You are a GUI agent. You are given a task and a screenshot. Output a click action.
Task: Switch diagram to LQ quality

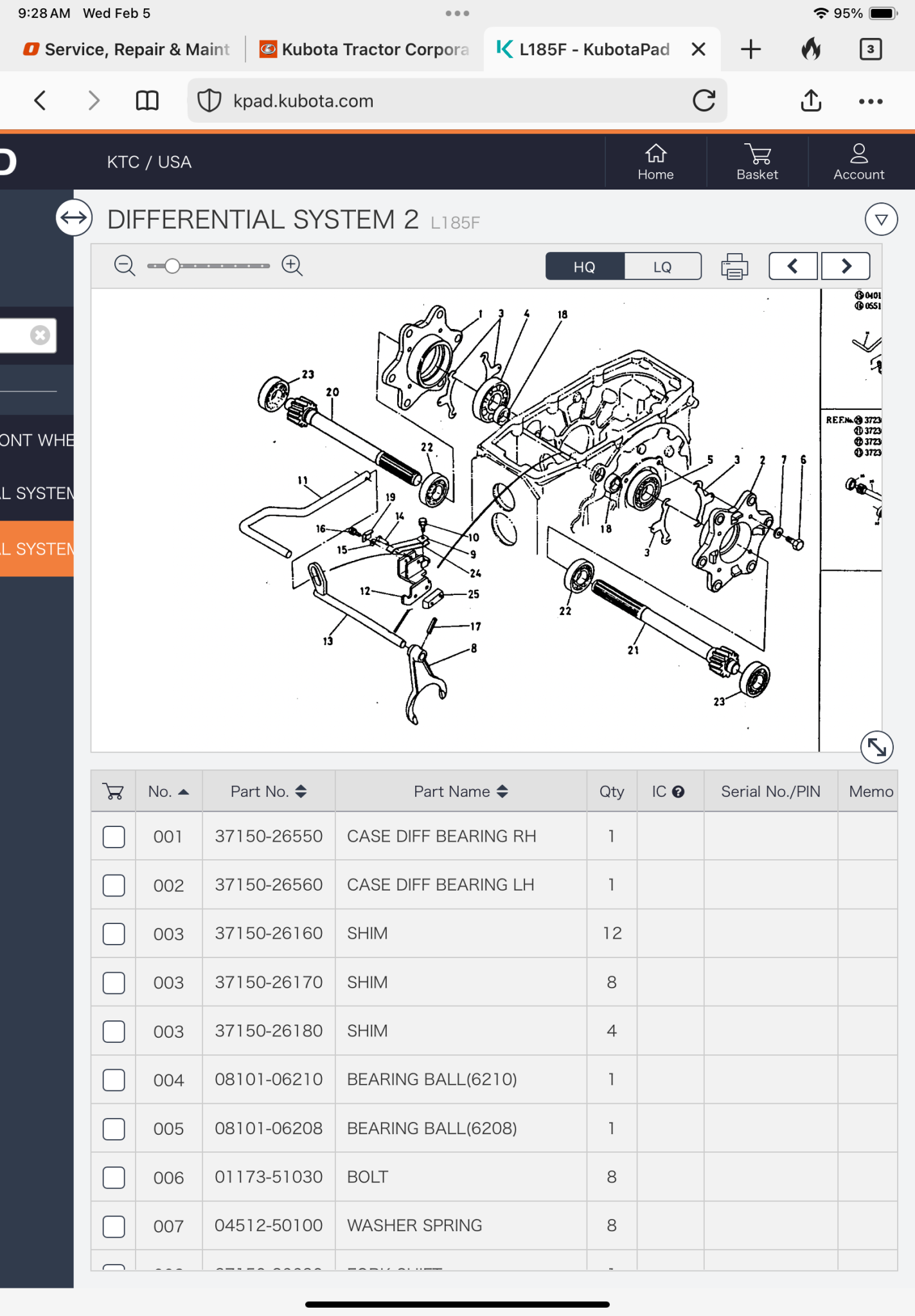[x=662, y=267]
